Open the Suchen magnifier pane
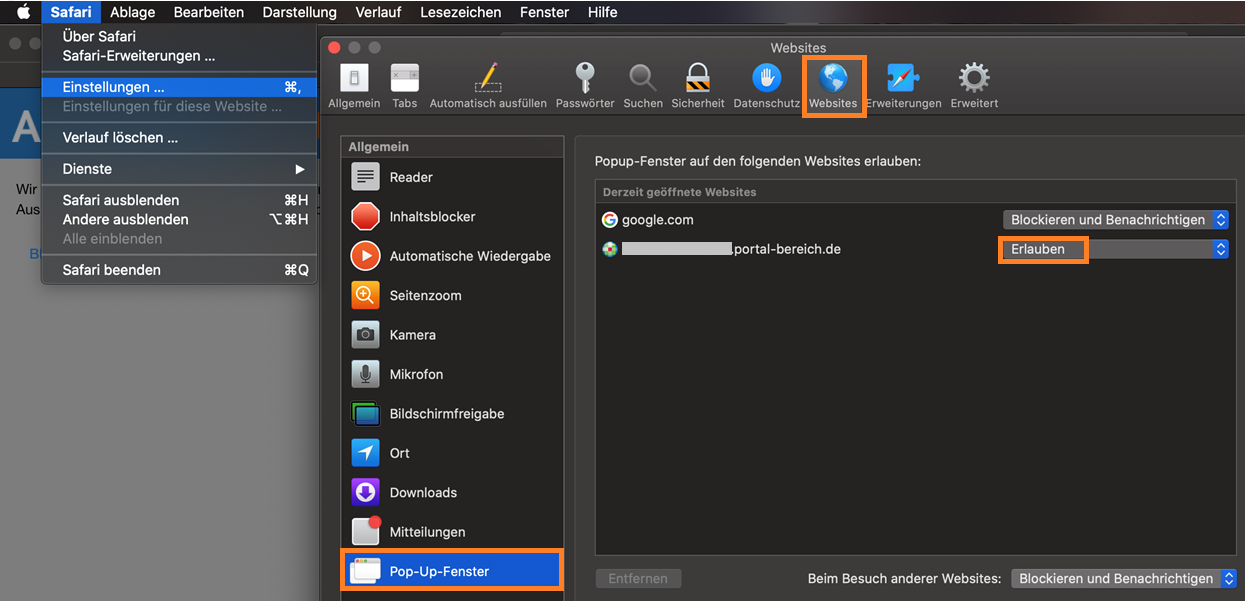This screenshot has width=1245, height=601. [643, 86]
